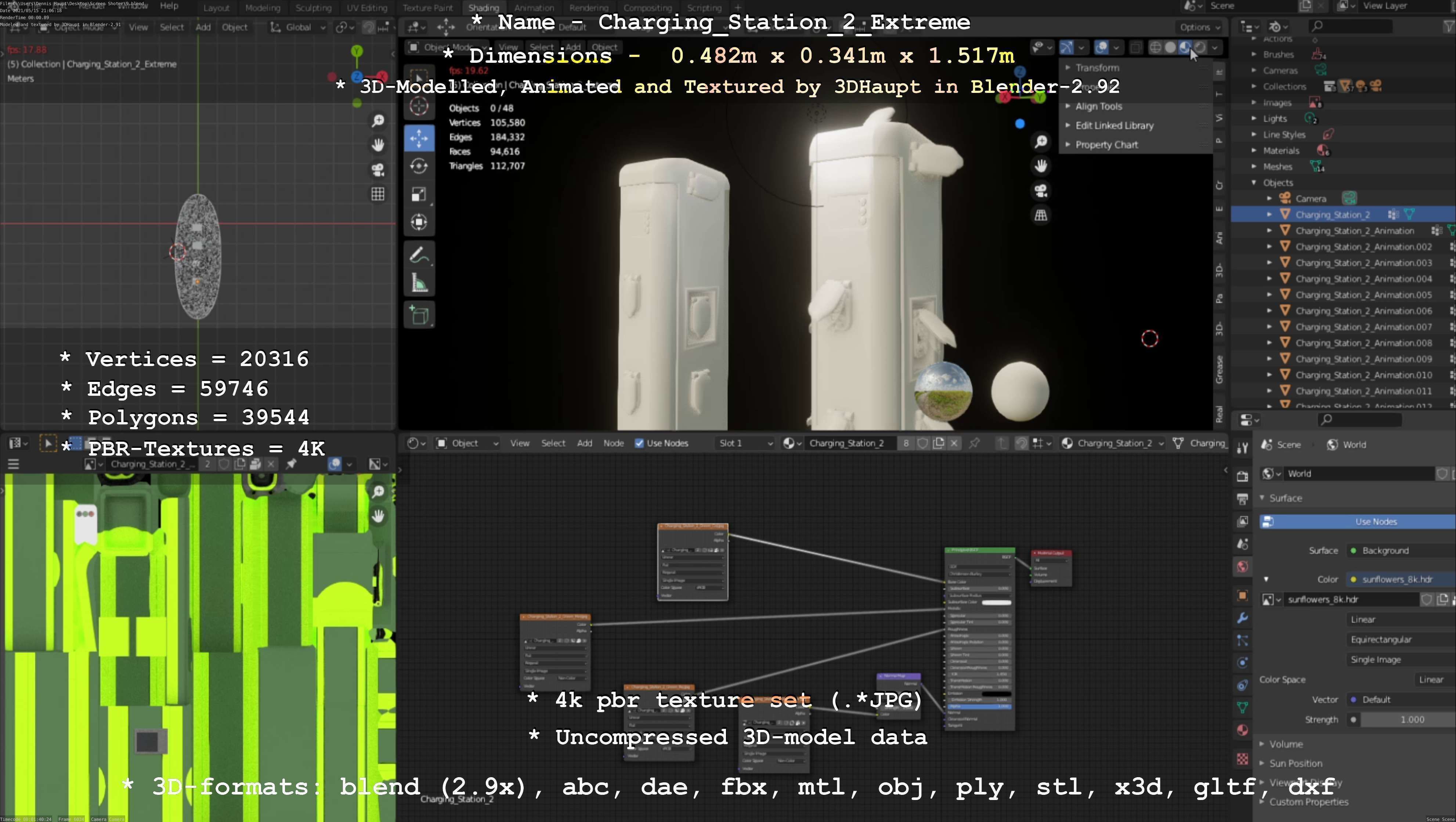Image resolution: width=1456 pixels, height=822 pixels.
Task: Open the Options dropdown in viewport header
Action: click(x=1199, y=27)
